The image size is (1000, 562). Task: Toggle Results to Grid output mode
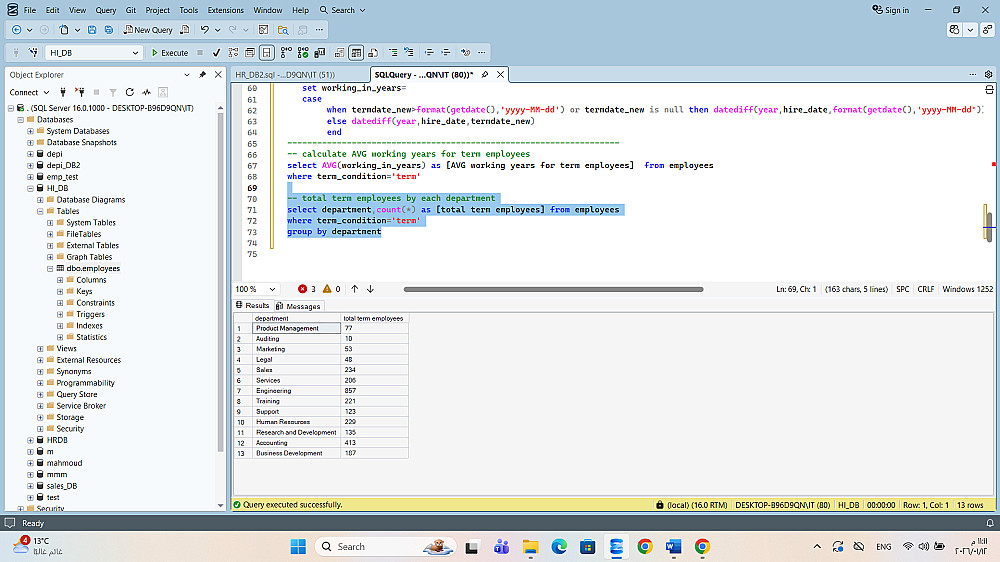(x=355, y=52)
